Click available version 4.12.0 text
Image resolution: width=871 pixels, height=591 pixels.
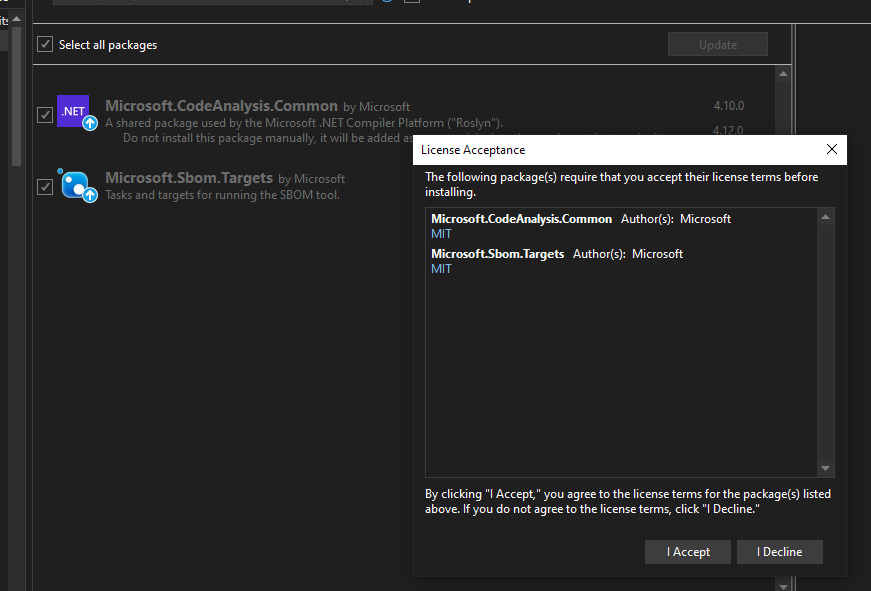click(728, 130)
